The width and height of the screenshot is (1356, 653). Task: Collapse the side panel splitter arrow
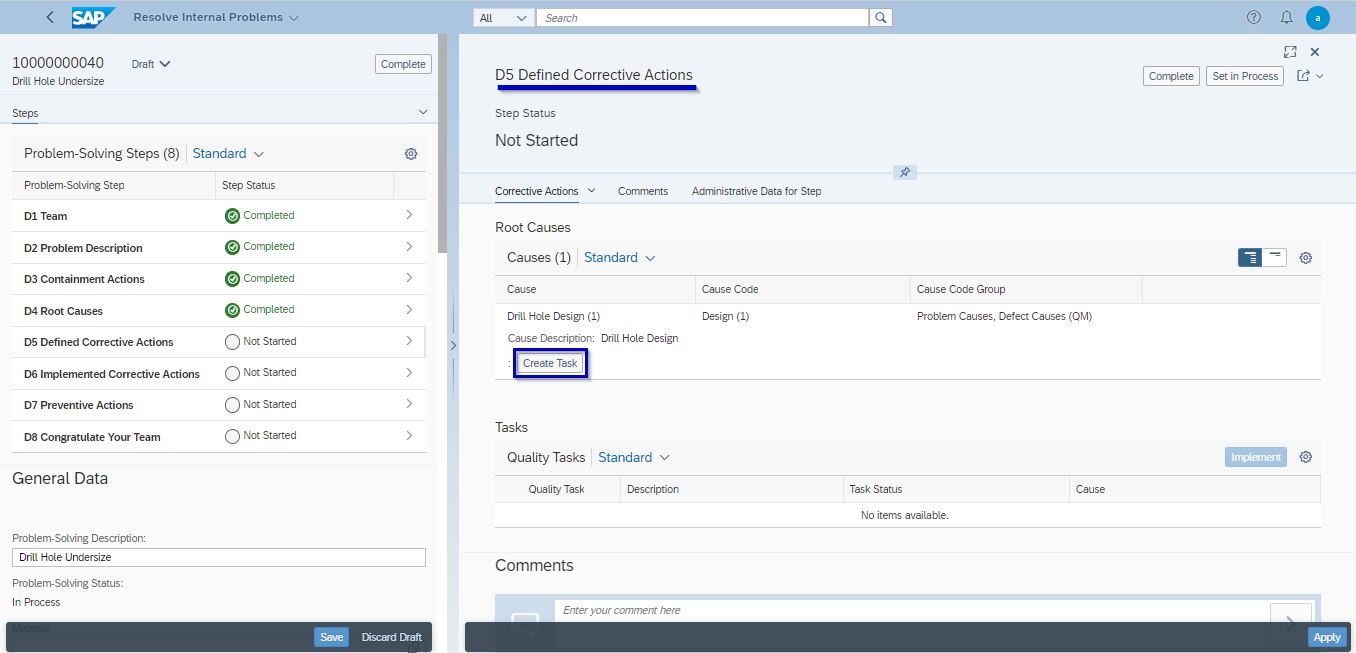click(x=453, y=345)
